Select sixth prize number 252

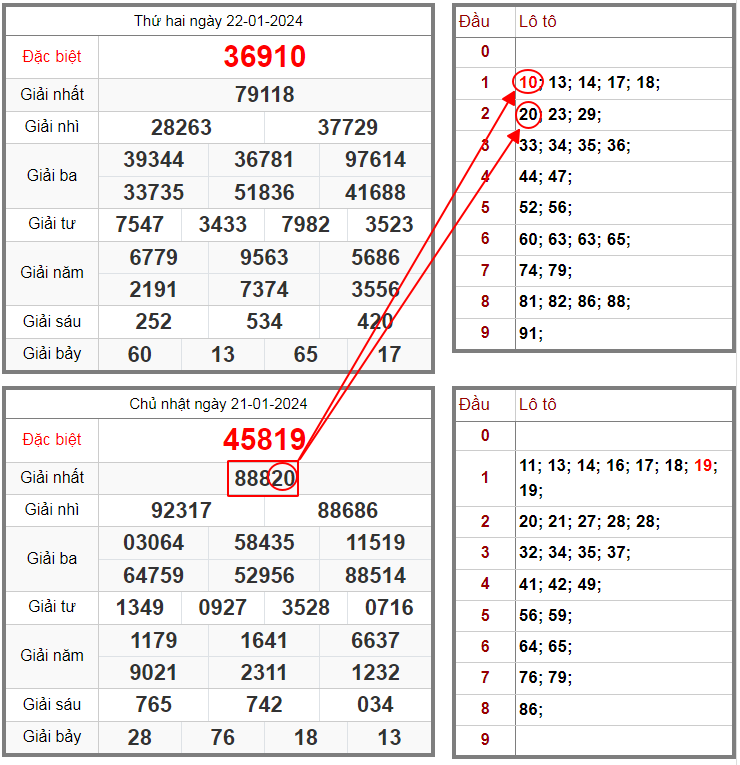[153, 321]
